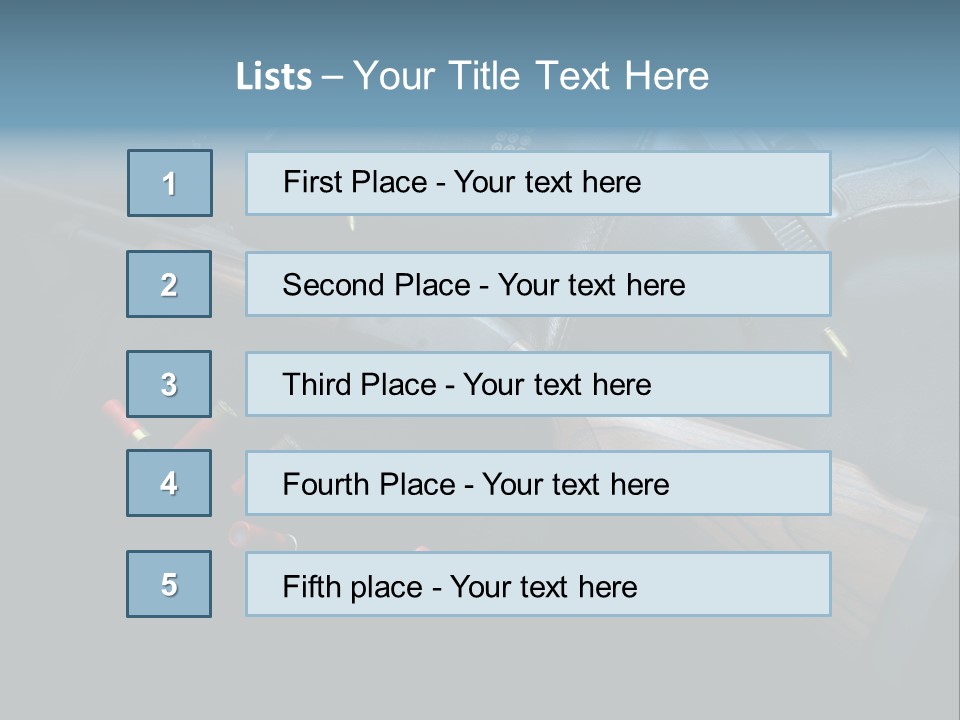This screenshot has height=720, width=960.
Task: Click the "Second Place - Your text here" bar
Action: (538, 284)
